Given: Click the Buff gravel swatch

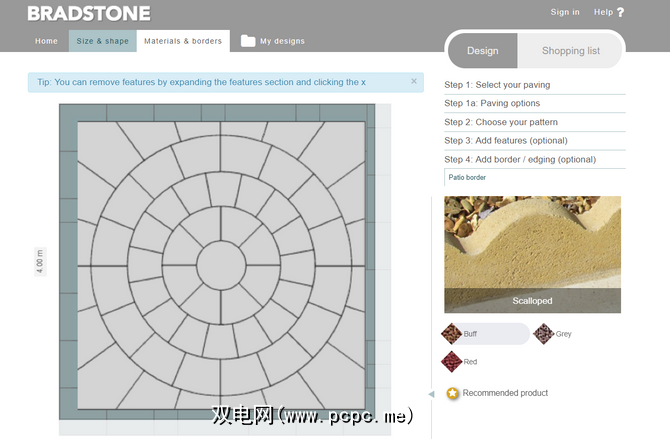Looking at the screenshot, I should (x=451, y=334).
